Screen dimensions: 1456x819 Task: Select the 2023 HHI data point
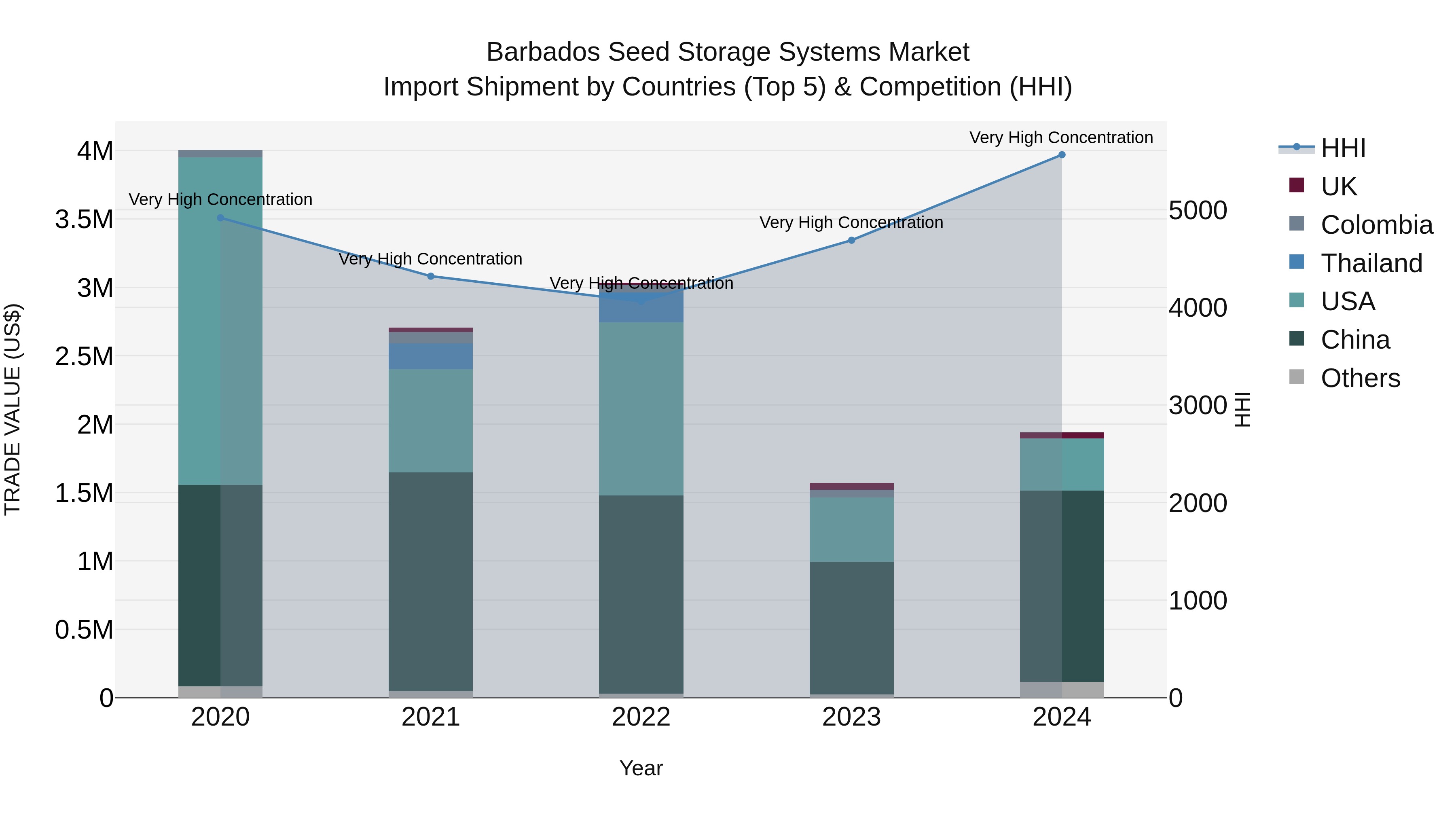click(852, 240)
